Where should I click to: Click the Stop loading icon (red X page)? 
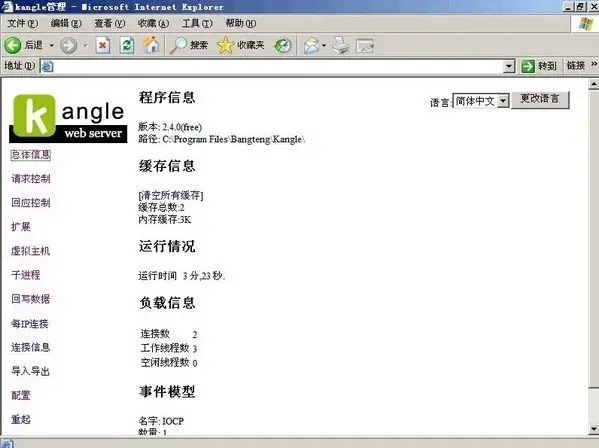pyautogui.click(x=102, y=45)
